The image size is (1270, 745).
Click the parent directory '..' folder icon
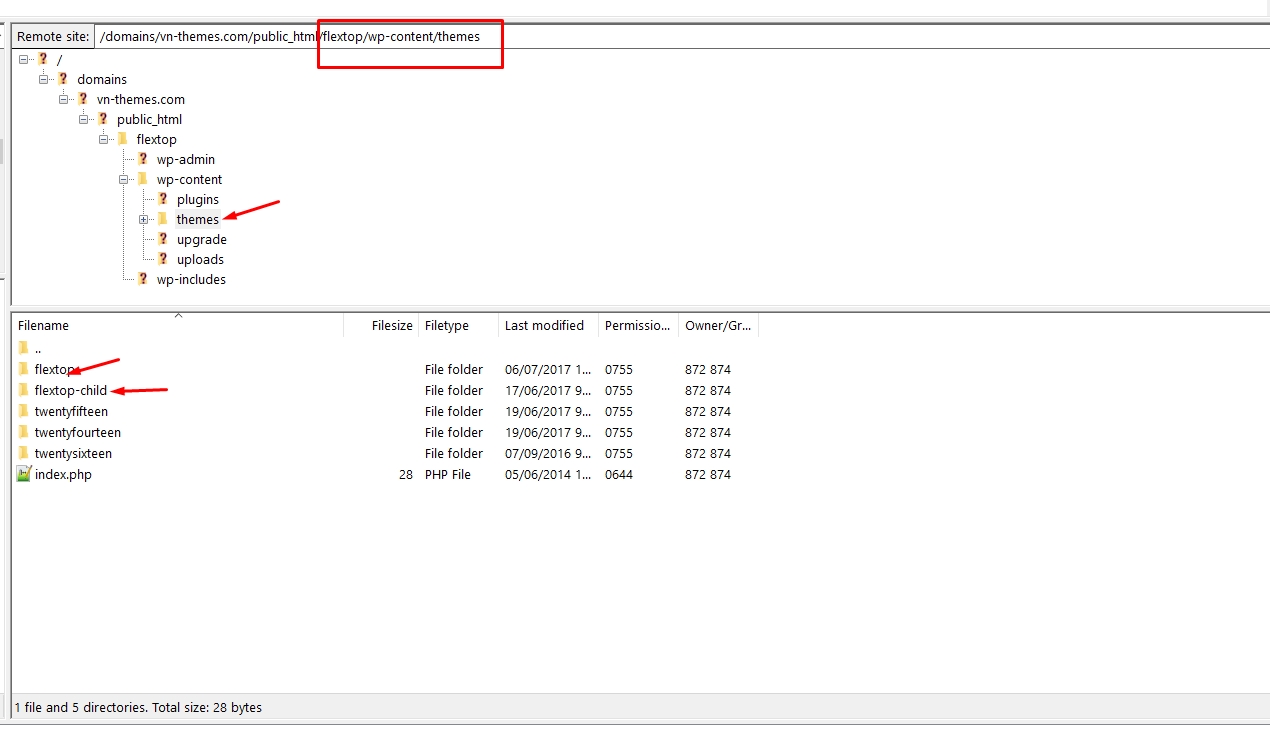[x=24, y=348]
